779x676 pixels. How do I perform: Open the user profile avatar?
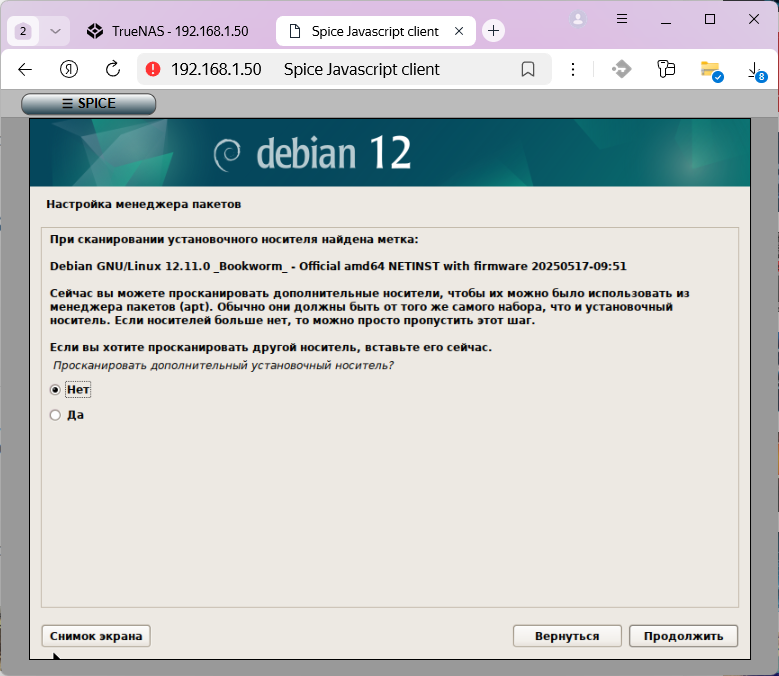pyautogui.click(x=578, y=19)
